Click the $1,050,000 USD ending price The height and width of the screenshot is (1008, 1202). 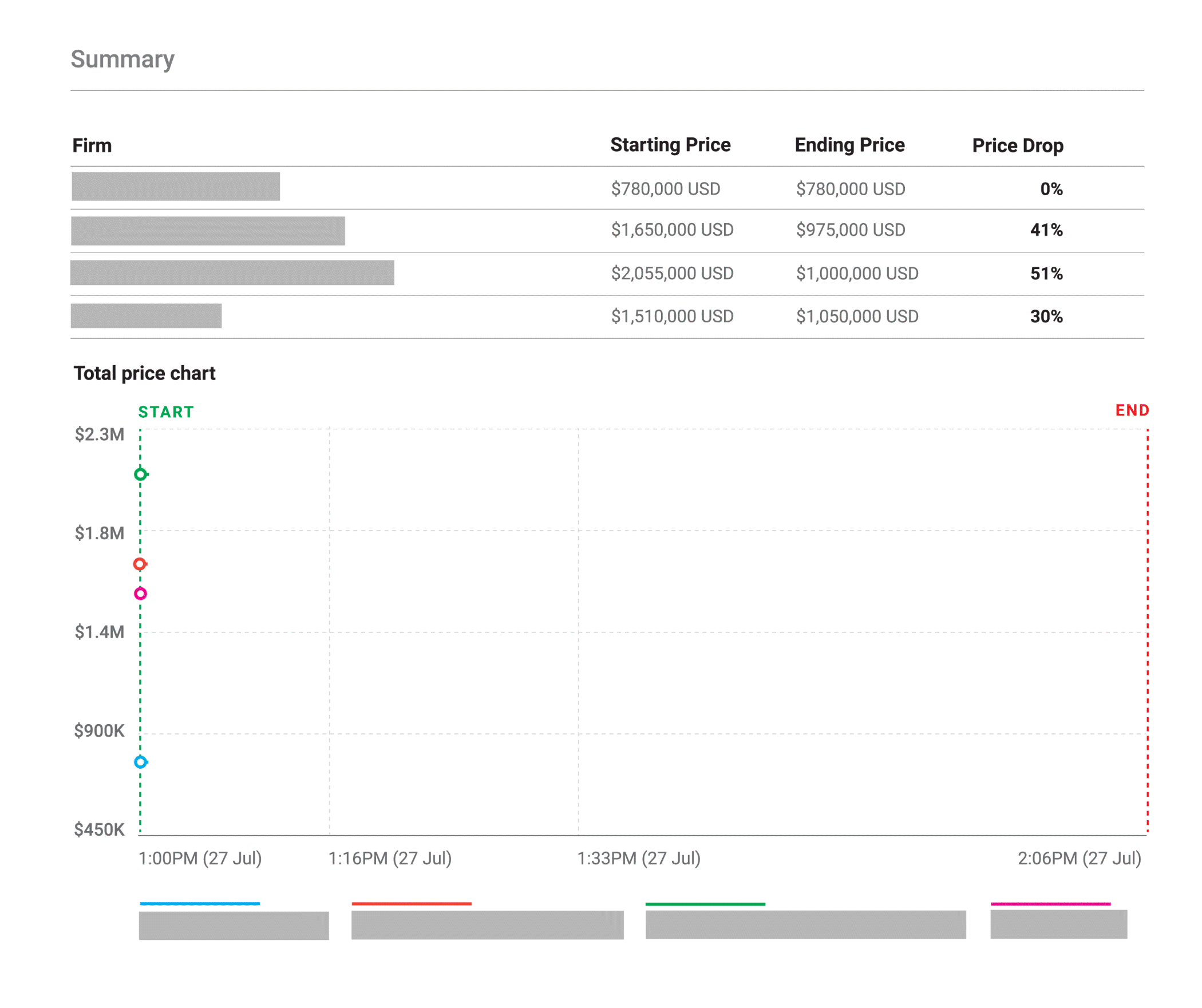coord(857,317)
